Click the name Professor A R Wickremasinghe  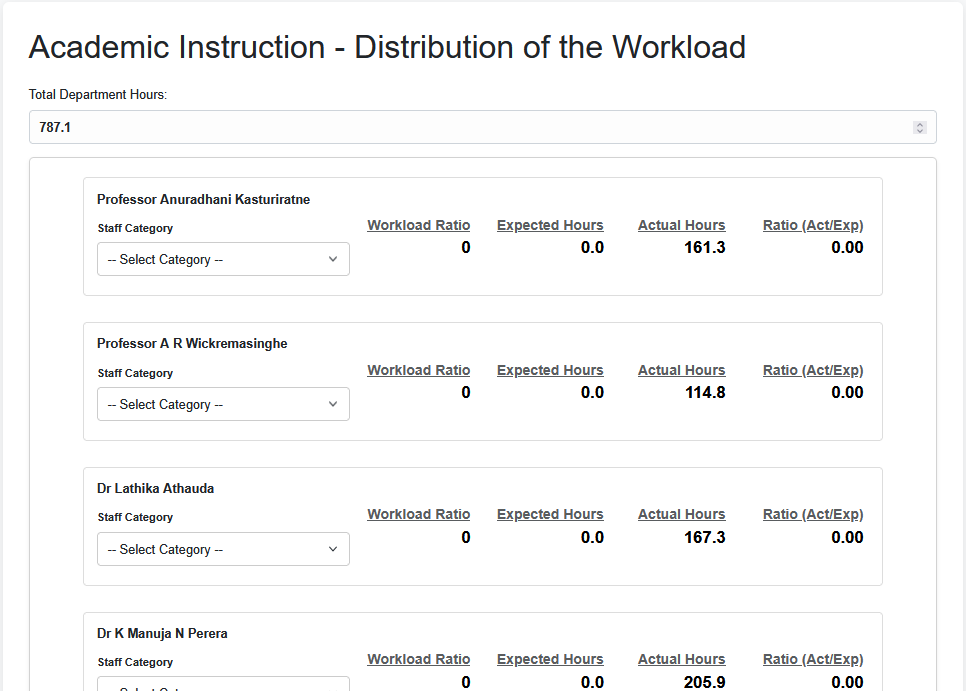(x=192, y=343)
